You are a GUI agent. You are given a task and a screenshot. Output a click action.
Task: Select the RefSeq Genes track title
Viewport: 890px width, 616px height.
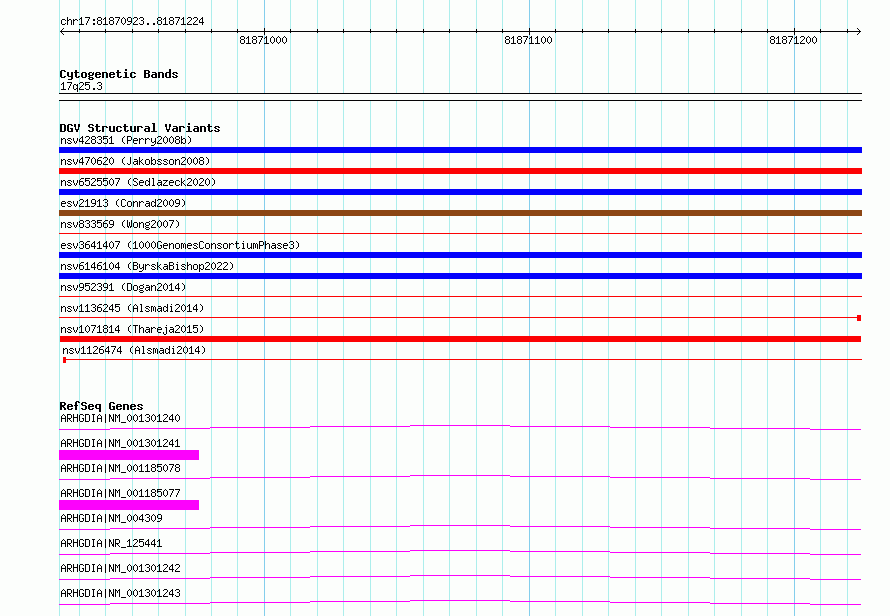click(102, 406)
